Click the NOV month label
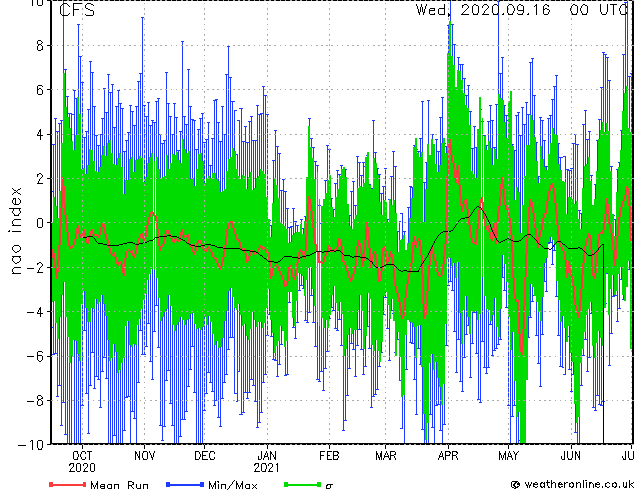The height and width of the screenshot is (490, 634). (x=144, y=456)
